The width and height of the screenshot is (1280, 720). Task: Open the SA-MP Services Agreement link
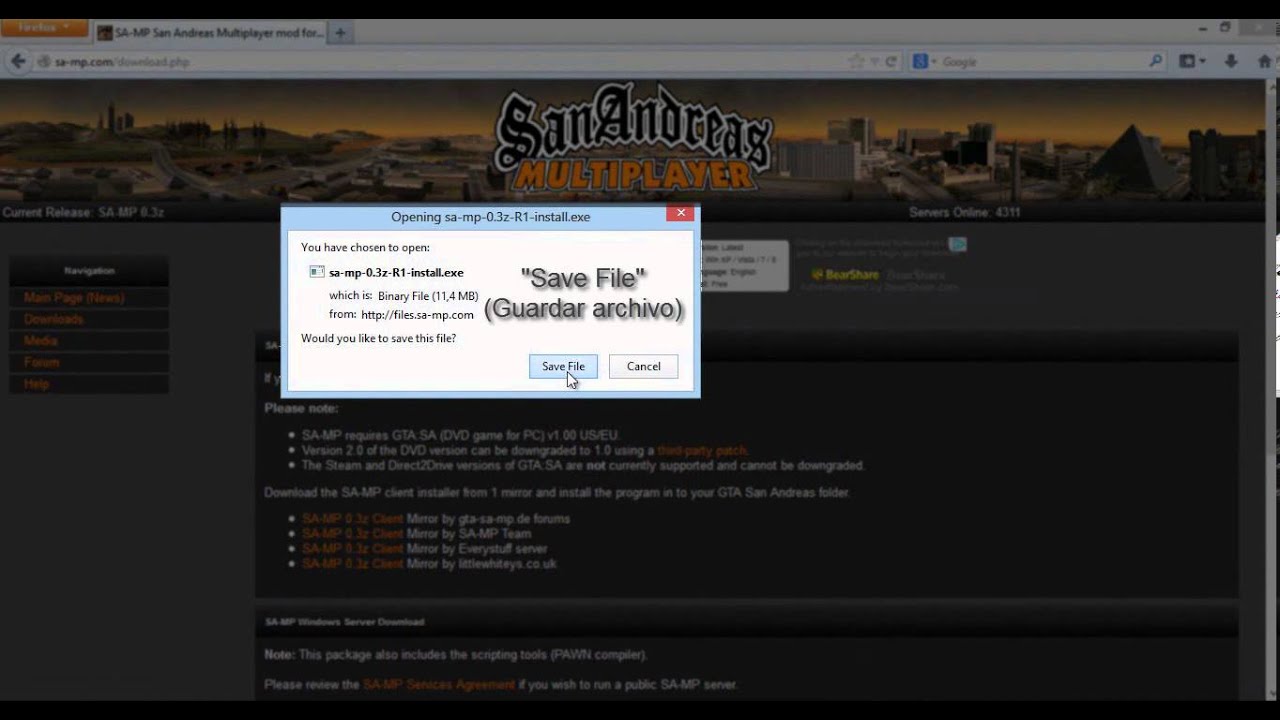coord(439,685)
